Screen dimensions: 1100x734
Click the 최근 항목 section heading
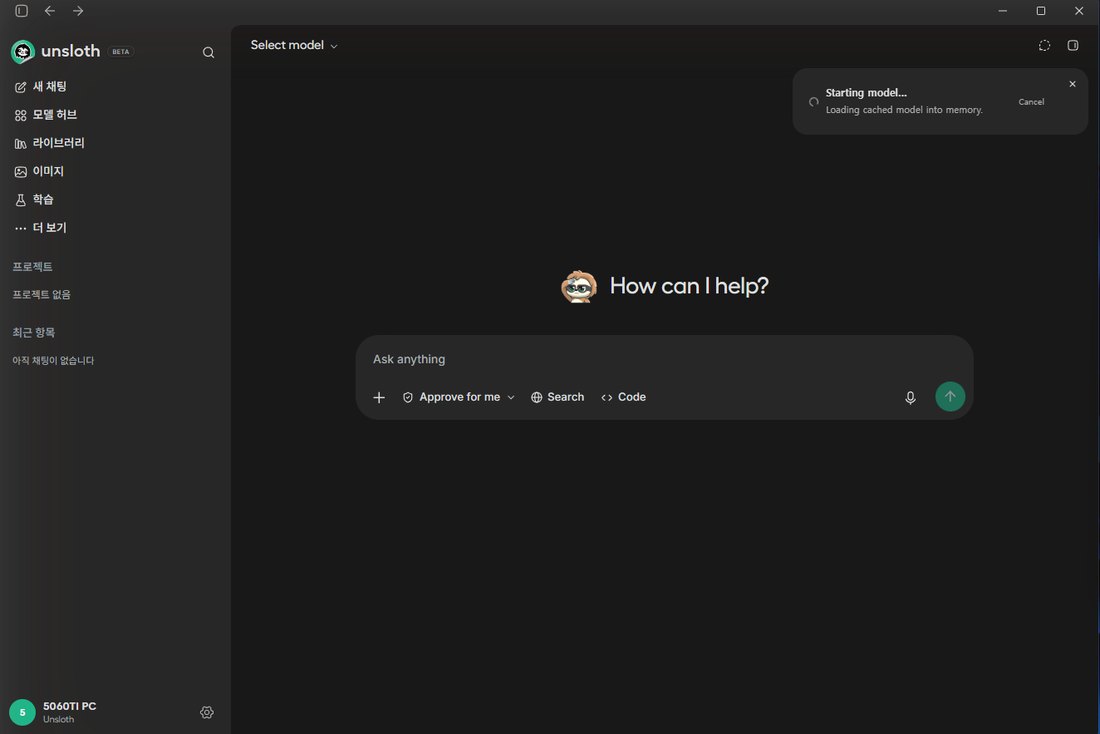point(34,333)
